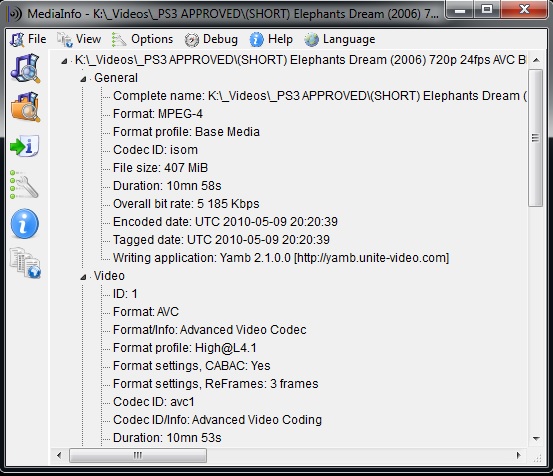Collapse the root file path node
This screenshot has width=553, height=476.
pos(64,61)
